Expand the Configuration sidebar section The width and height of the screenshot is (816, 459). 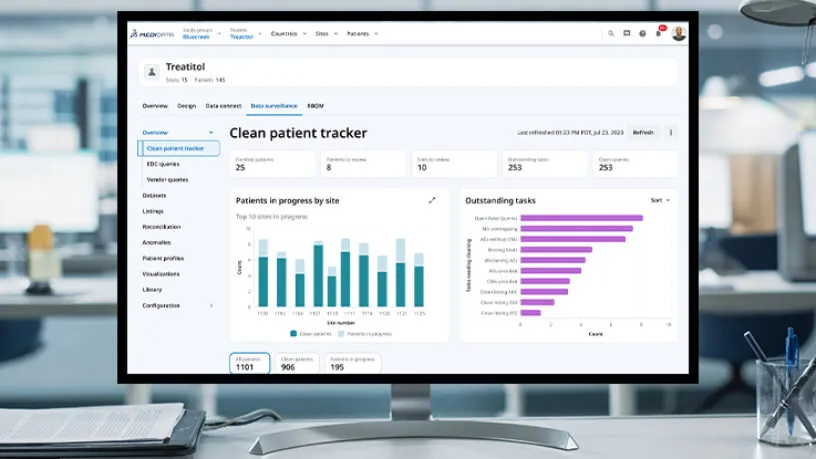tap(211, 305)
